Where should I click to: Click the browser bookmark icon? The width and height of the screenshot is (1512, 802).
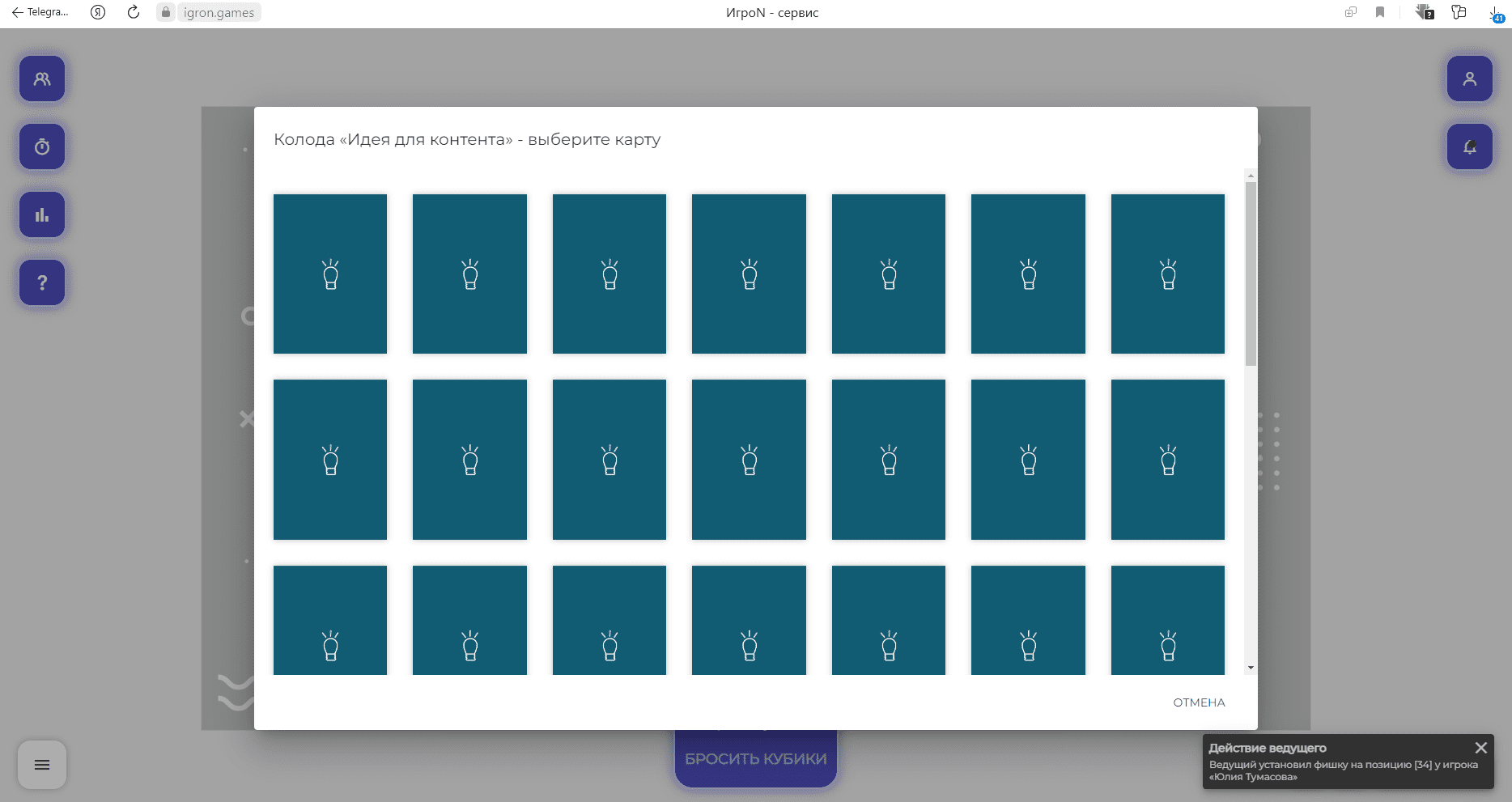tap(1380, 12)
